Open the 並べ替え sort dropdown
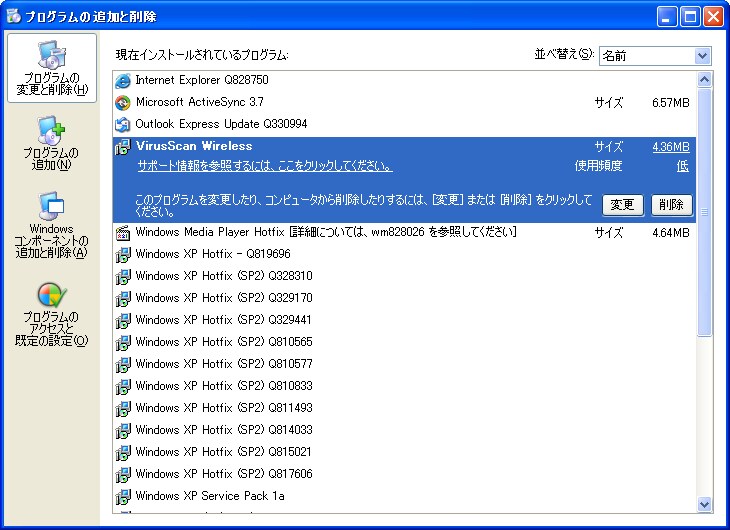730x530 pixels. [703, 56]
